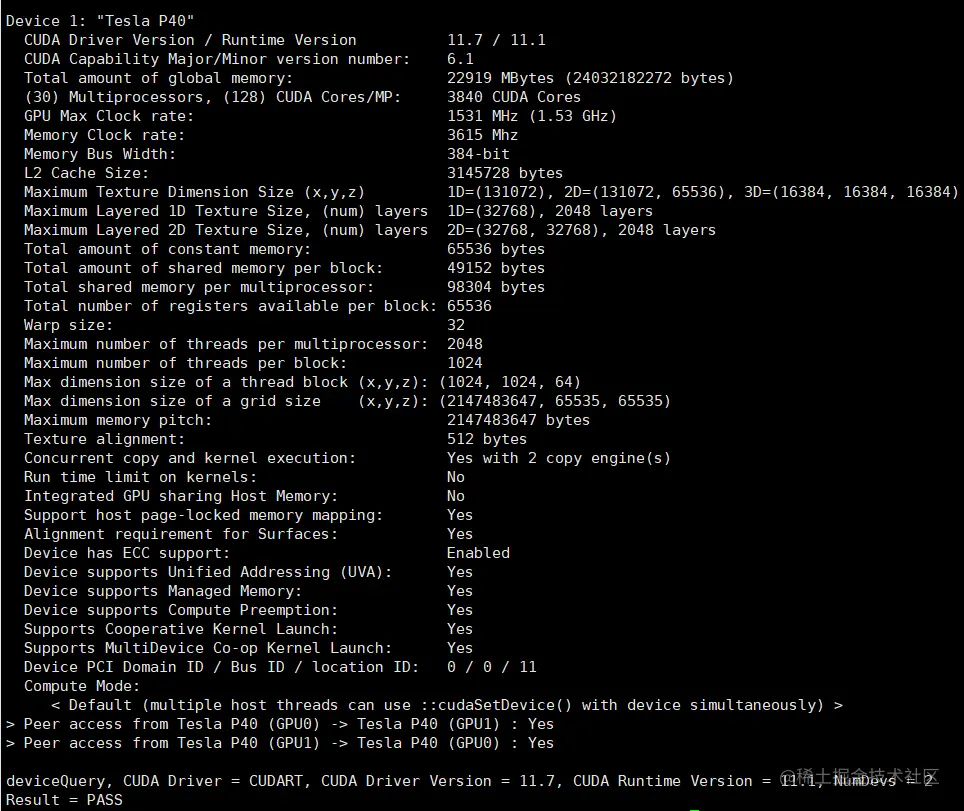This screenshot has height=811, width=964.
Task: Click the Warp size value 32
Action: tap(456, 325)
